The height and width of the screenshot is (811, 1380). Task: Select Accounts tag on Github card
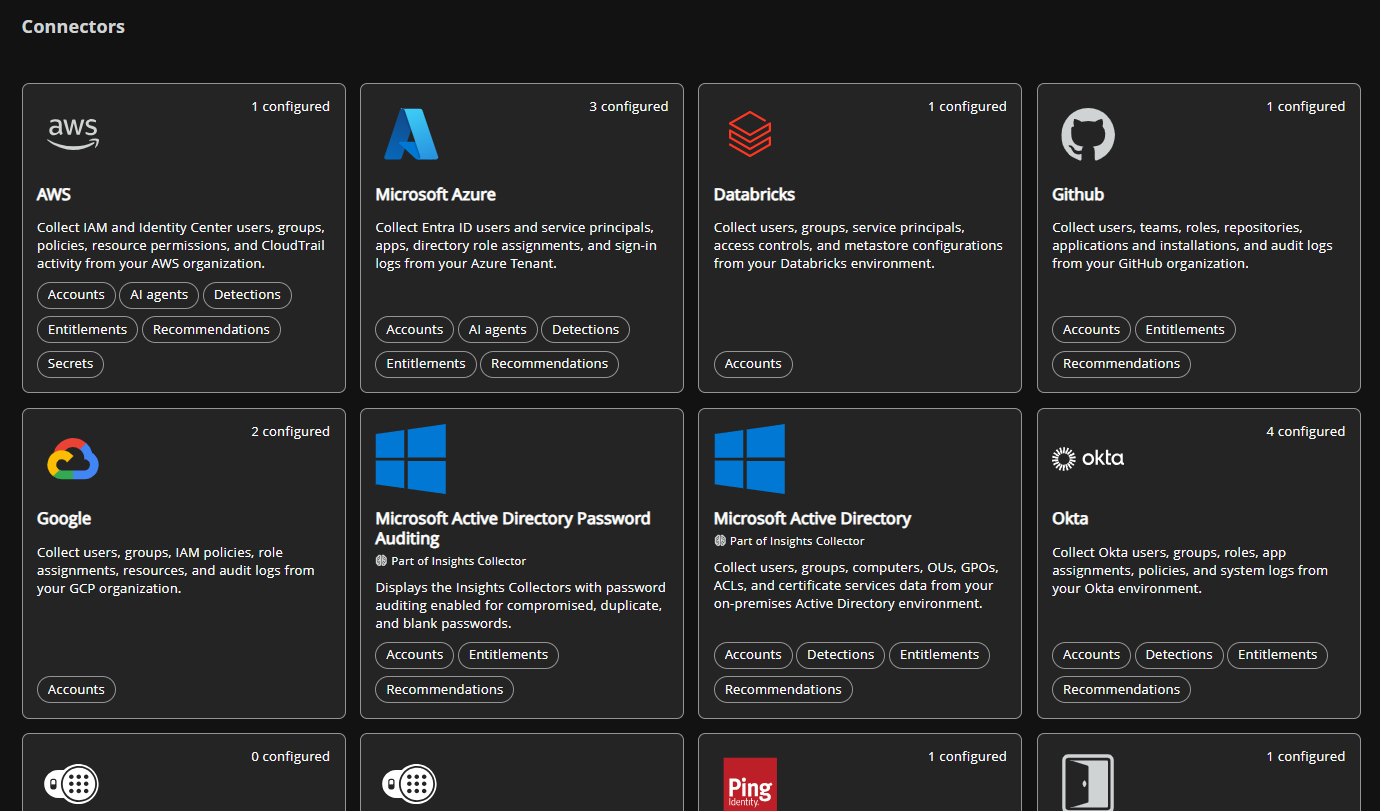(1091, 329)
